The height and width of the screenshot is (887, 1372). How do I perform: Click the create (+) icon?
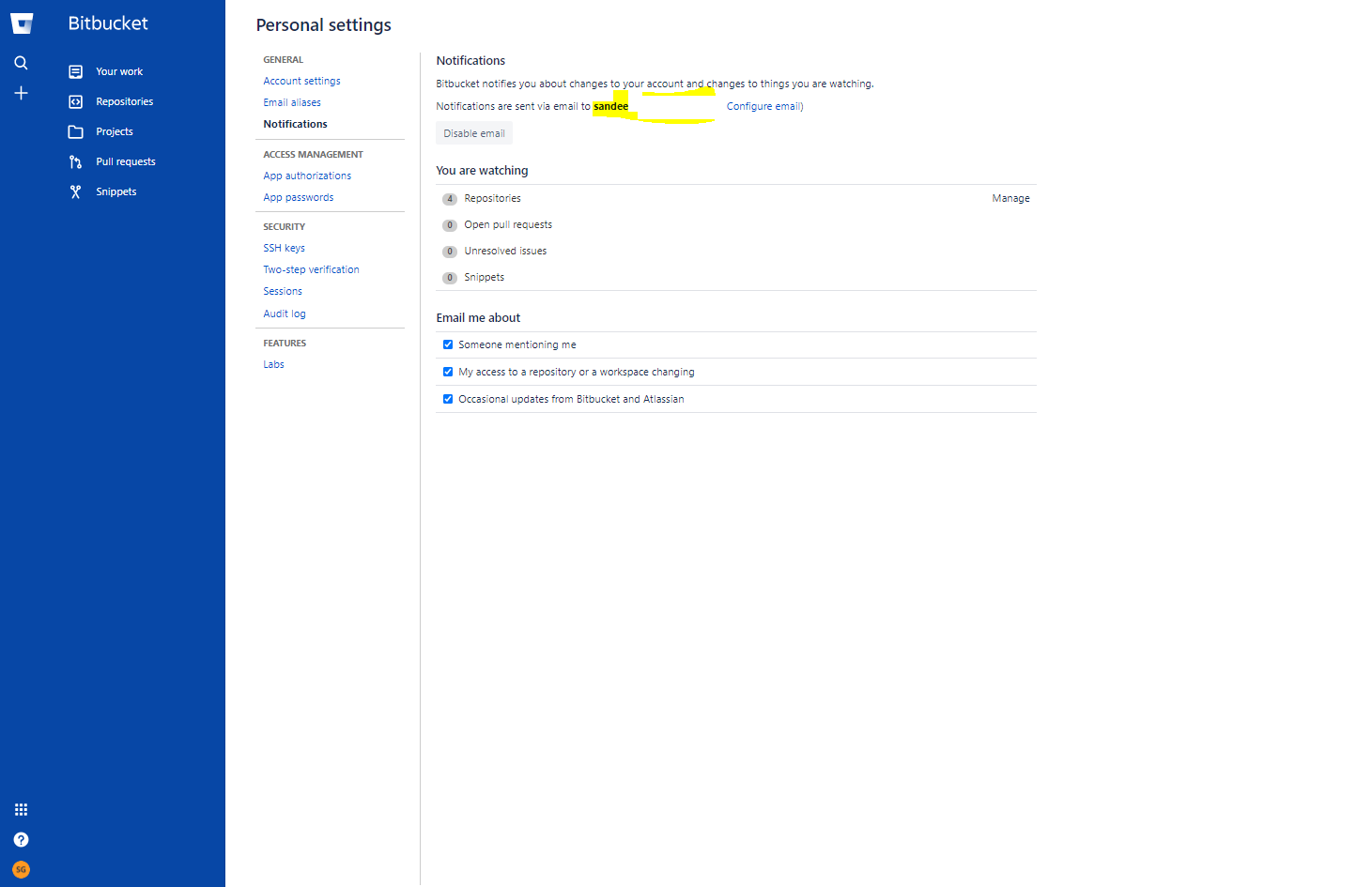pyautogui.click(x=21, y=92)
